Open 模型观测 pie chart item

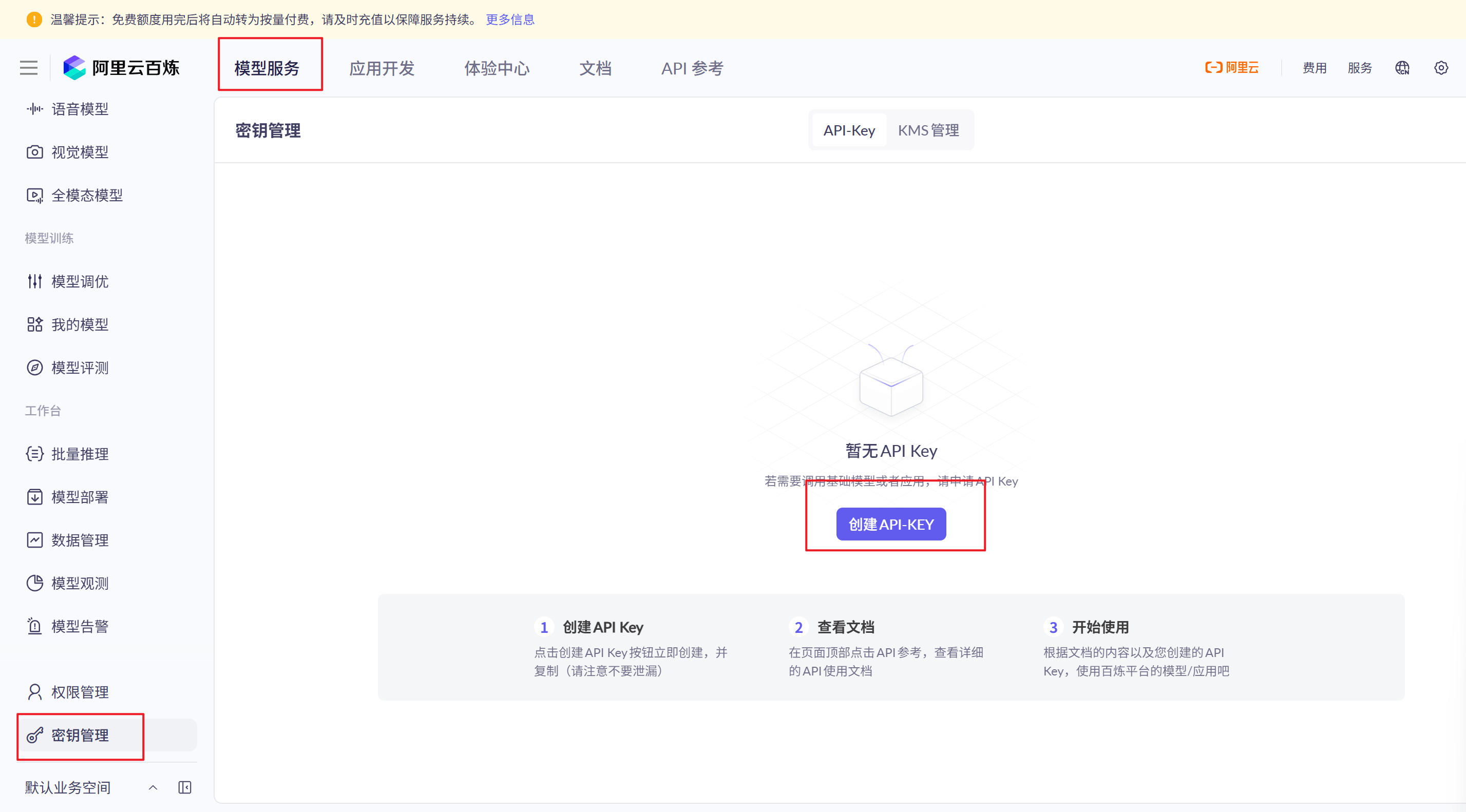(x=80, y=583)
